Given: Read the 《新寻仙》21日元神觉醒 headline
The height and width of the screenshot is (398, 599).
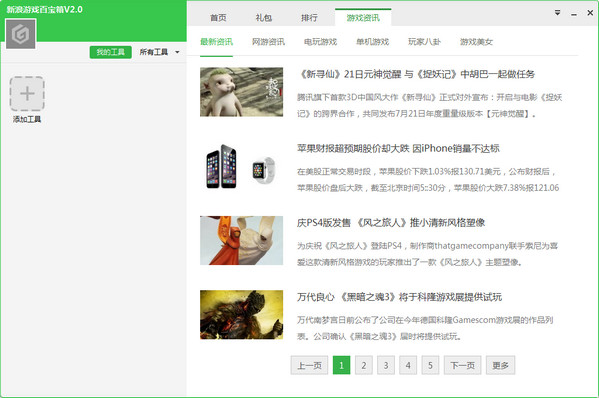Looking at the screenshot, I should click(416, 74).
